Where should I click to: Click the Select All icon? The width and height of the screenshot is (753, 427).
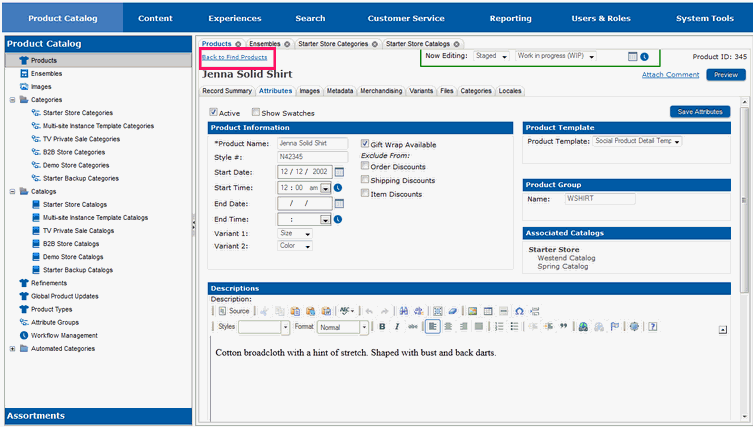tap(437, 311)
